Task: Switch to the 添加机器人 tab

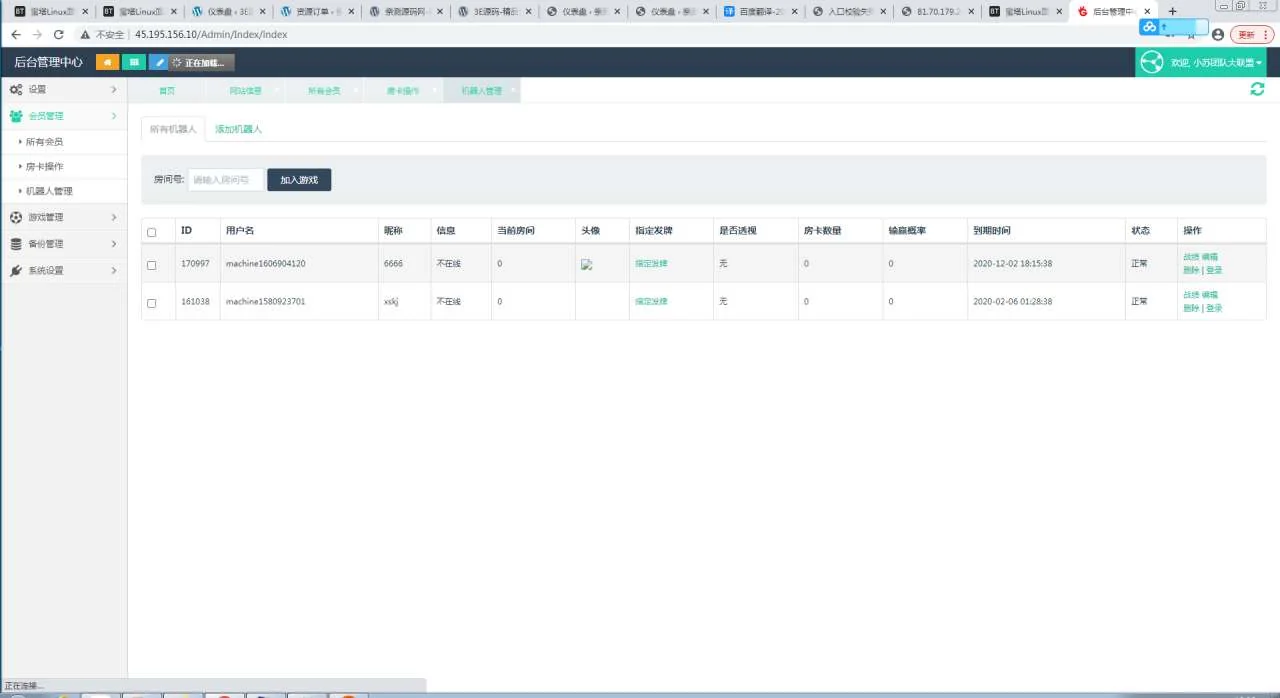Action: (238, 129)
